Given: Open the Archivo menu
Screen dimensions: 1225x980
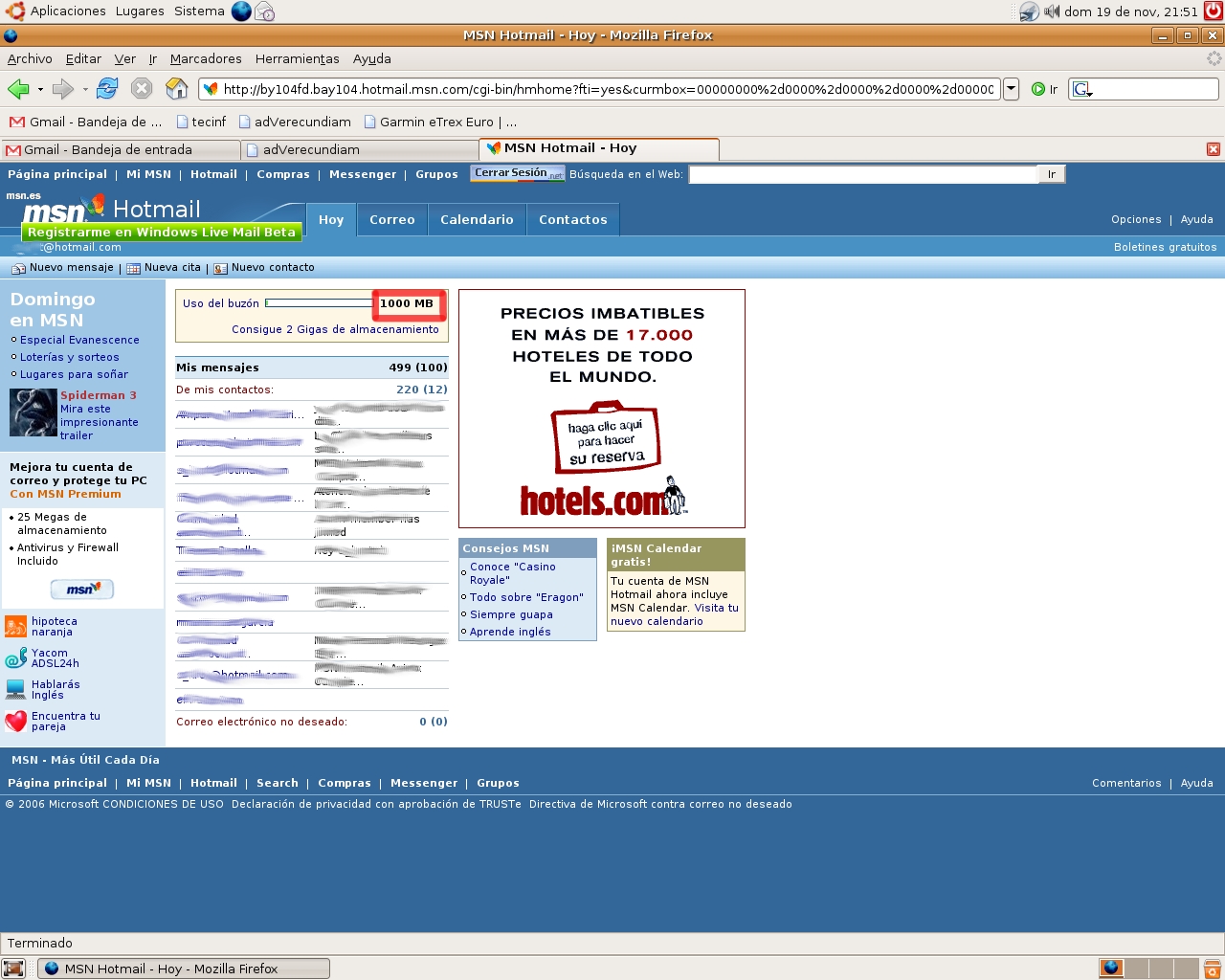Looking at the screenshot, I should tap(30, 58).
